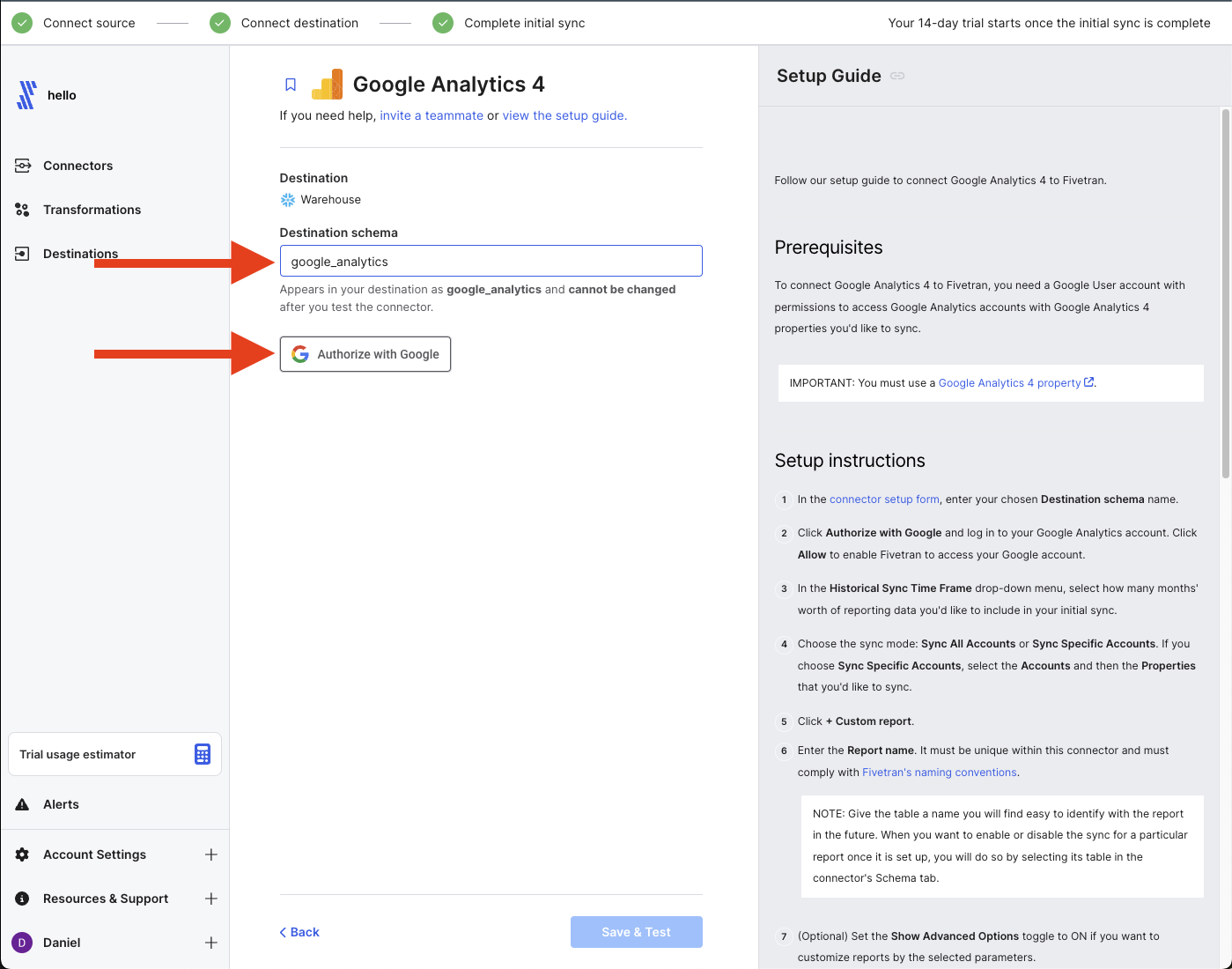Click the Snowflake Warehouse destination icon
The height and width of the screenshot is (969, 1232).
point(288,200)
